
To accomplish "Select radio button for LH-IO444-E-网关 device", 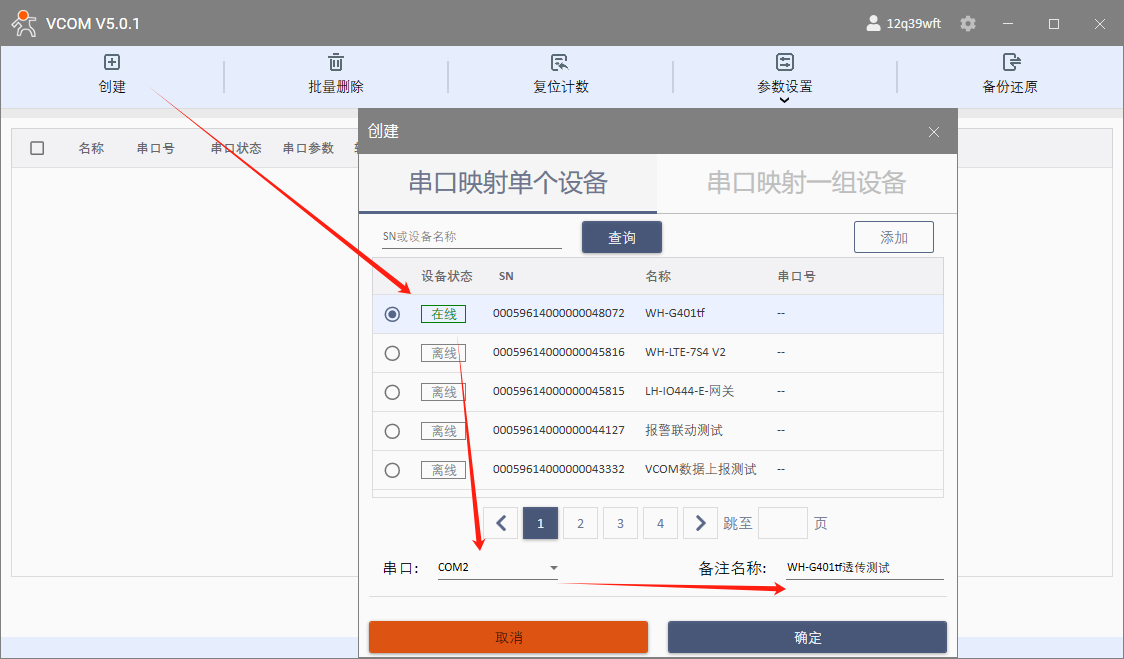I will point(392,392).
